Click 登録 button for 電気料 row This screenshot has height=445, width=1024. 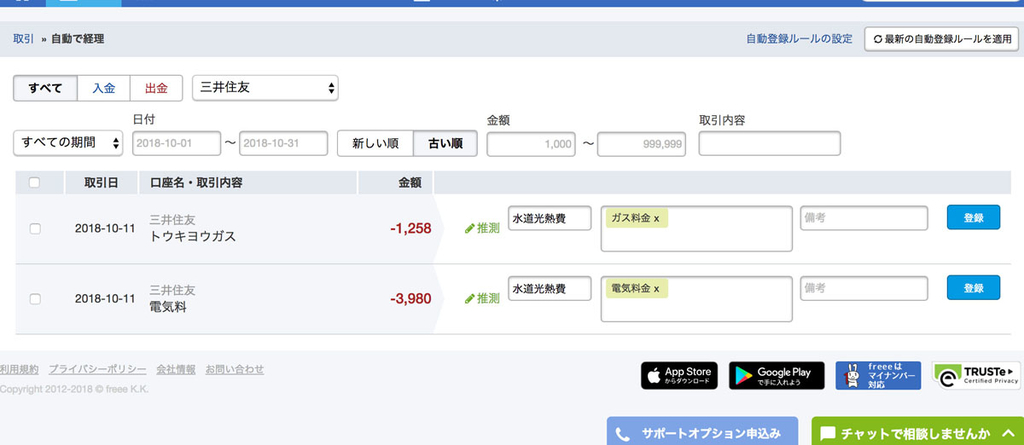[x=973, y=288]
